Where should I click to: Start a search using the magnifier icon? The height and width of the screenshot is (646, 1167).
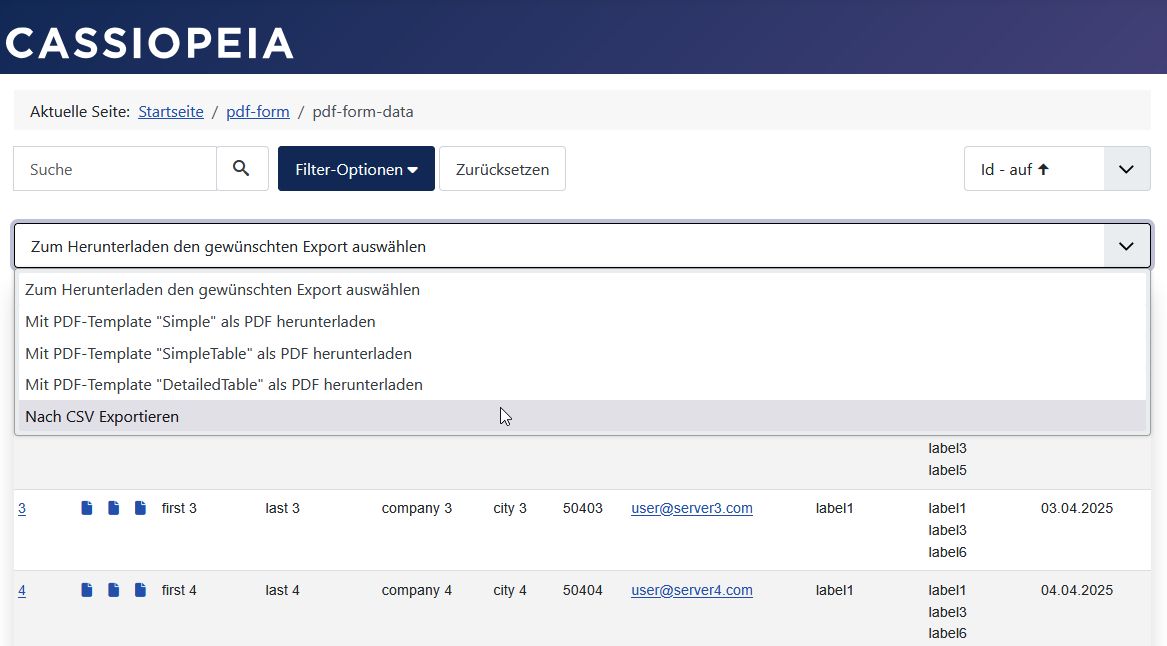click(241, 168)
